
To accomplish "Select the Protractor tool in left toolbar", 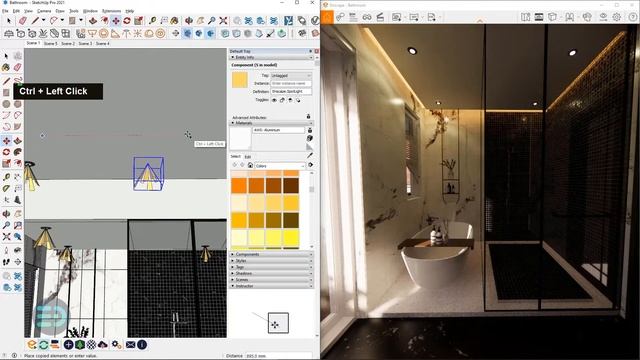I will (6, 188).
